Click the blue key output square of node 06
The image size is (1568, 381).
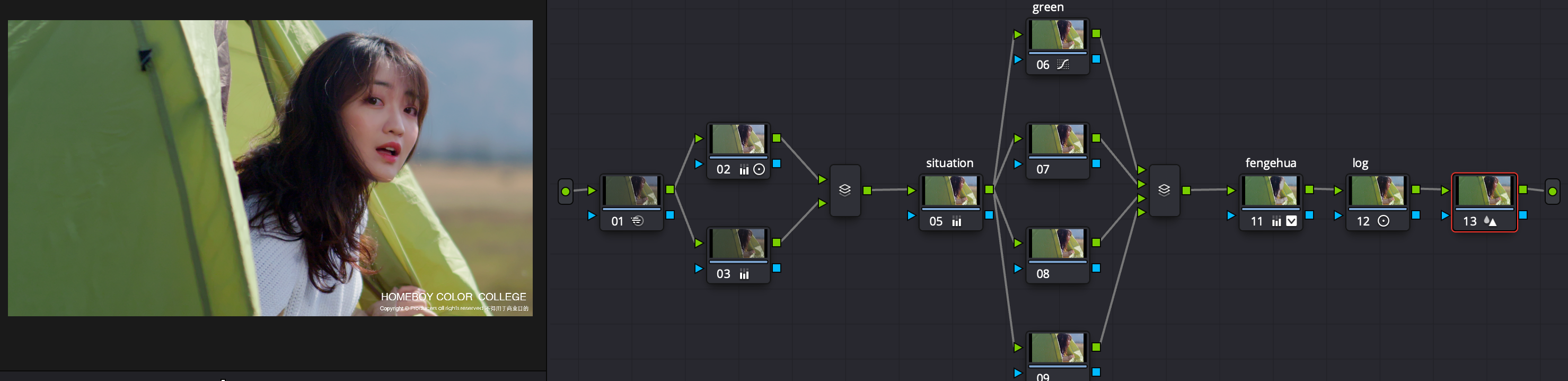click(1096, 59)
